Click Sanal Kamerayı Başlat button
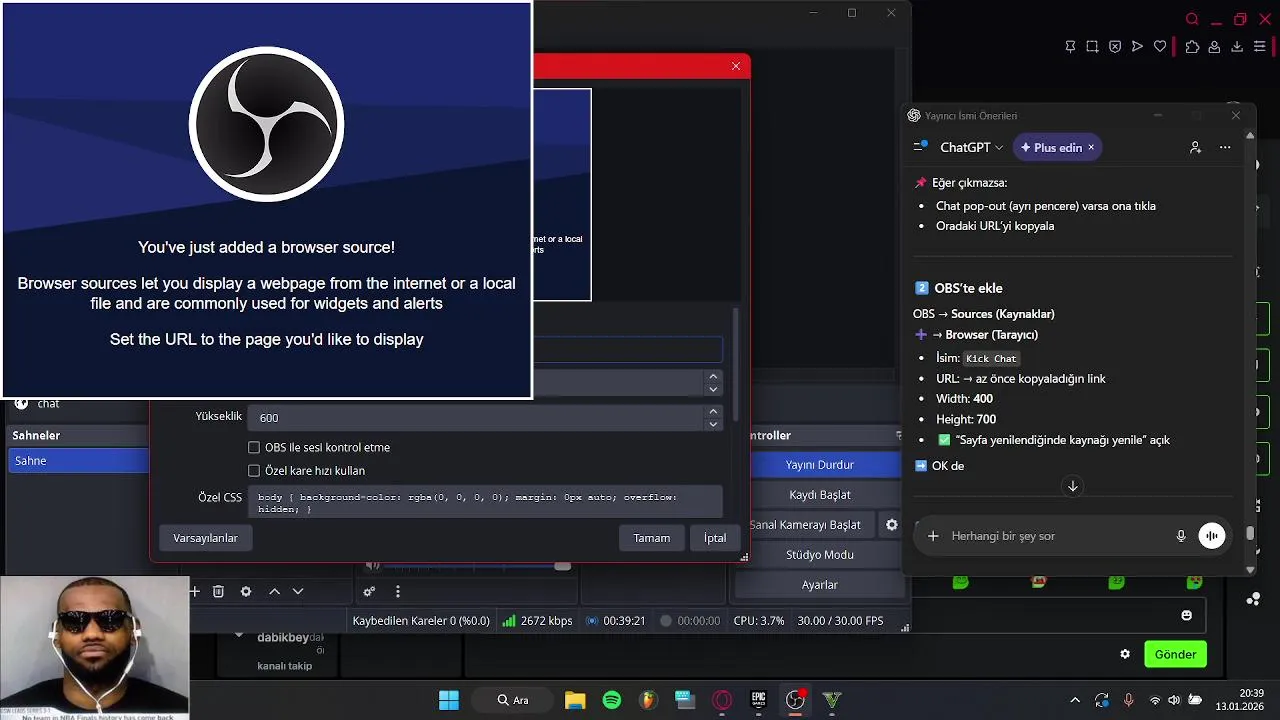Screen dimensions: 1280x720 click(812, 525)
